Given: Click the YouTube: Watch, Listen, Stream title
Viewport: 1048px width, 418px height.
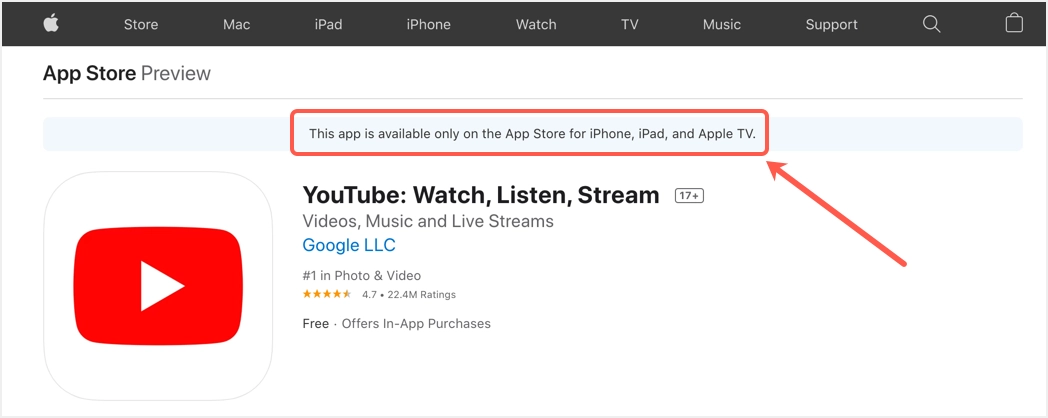Looking at the screenshot, I should pyautogui.click(x=481, y=195).
